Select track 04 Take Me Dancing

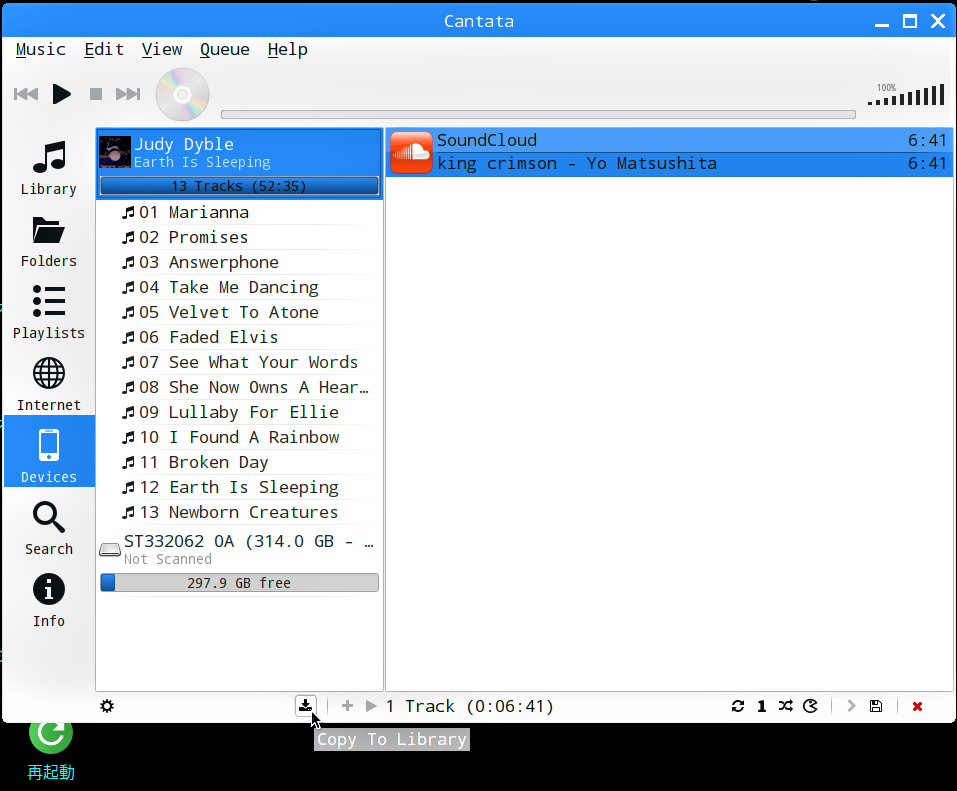[239, 287]
